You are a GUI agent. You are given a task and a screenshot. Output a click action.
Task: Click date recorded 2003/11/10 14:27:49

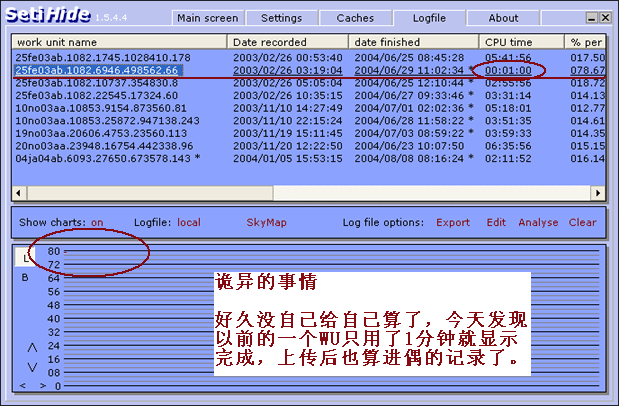[x=288, y=108]
